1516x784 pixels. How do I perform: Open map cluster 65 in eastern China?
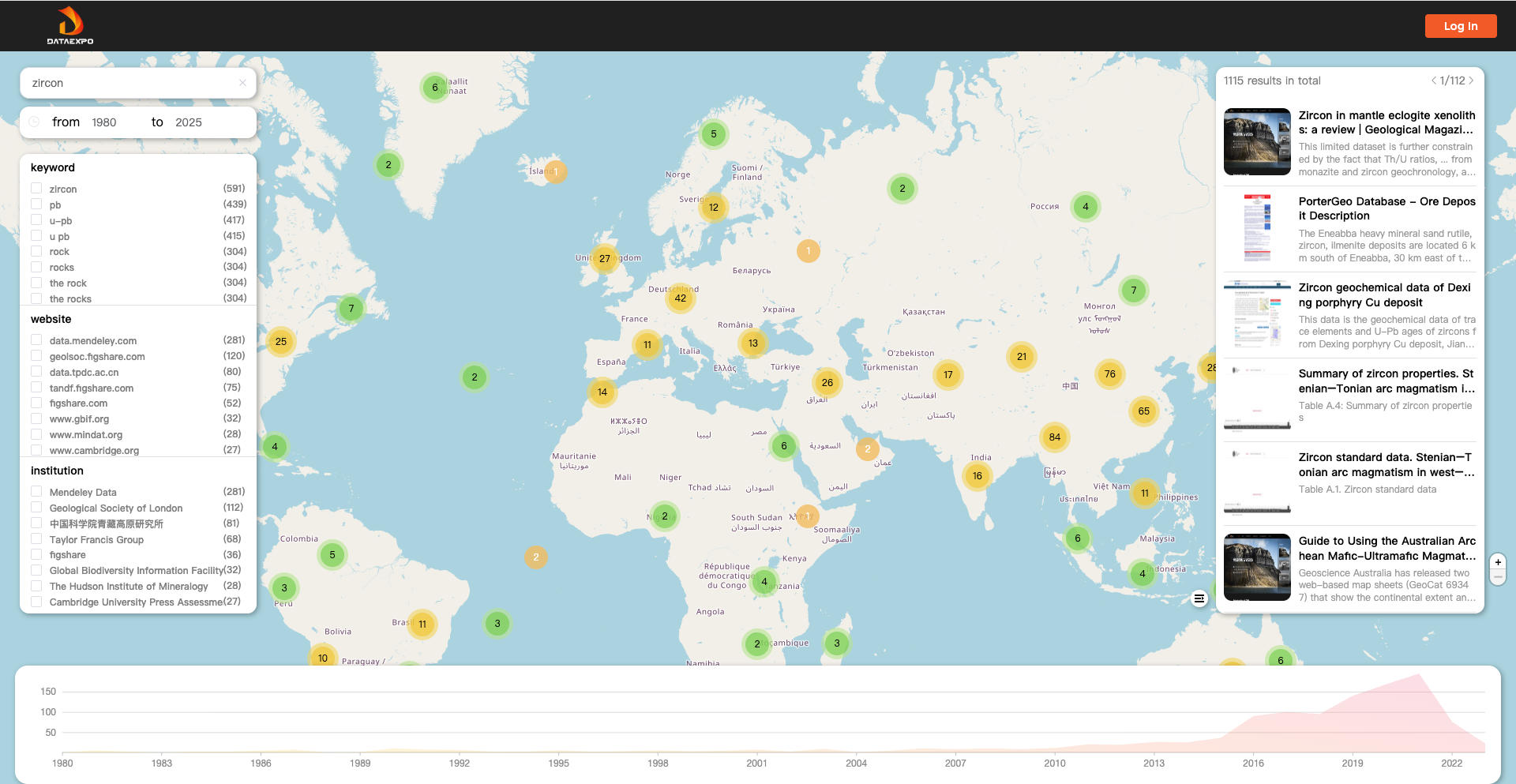pos(1144,411)
